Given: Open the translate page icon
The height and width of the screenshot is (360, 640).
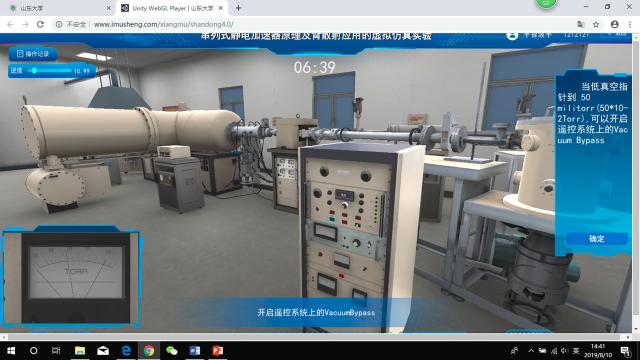Looking at the screenshot, I should (x=581, y=24).
